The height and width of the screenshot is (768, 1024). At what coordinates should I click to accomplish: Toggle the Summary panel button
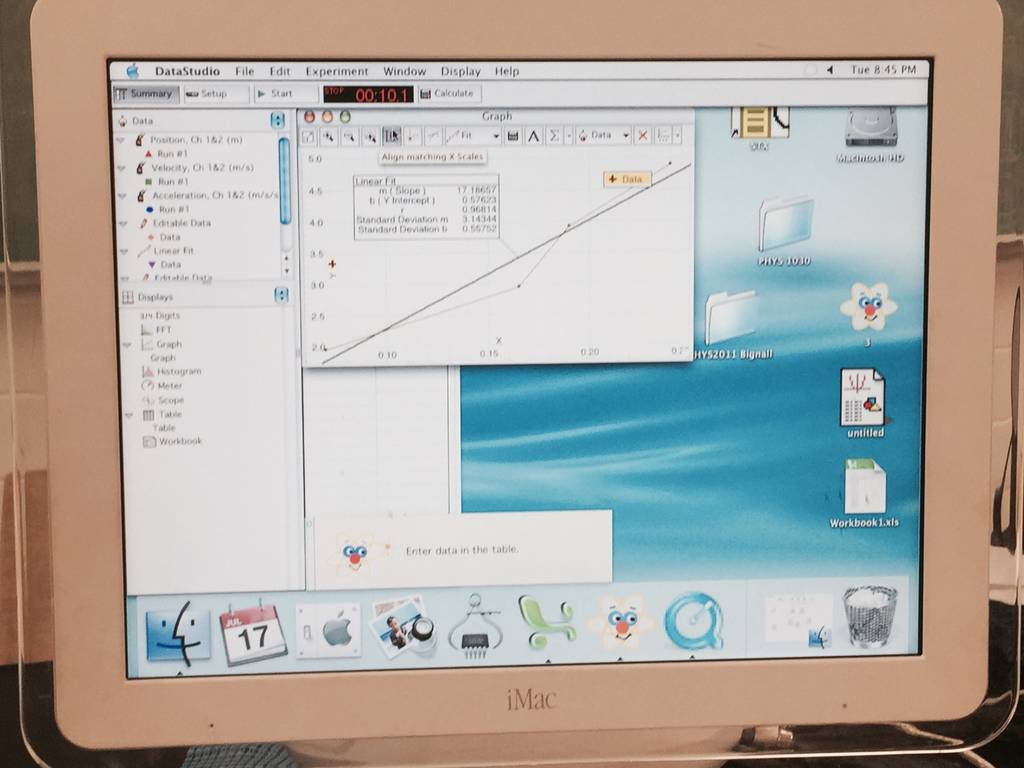145,94
